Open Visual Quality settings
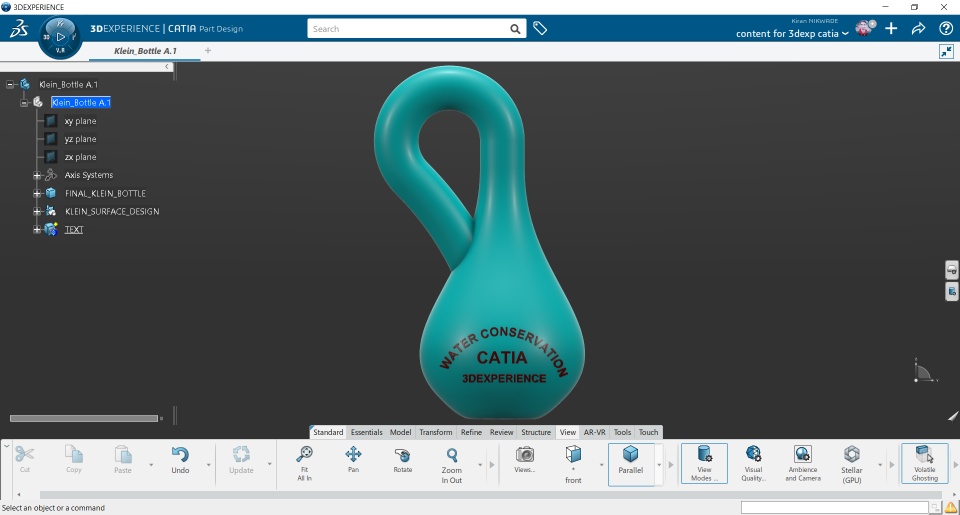This screenshot has width=960, height=515. tap(754, 464)
